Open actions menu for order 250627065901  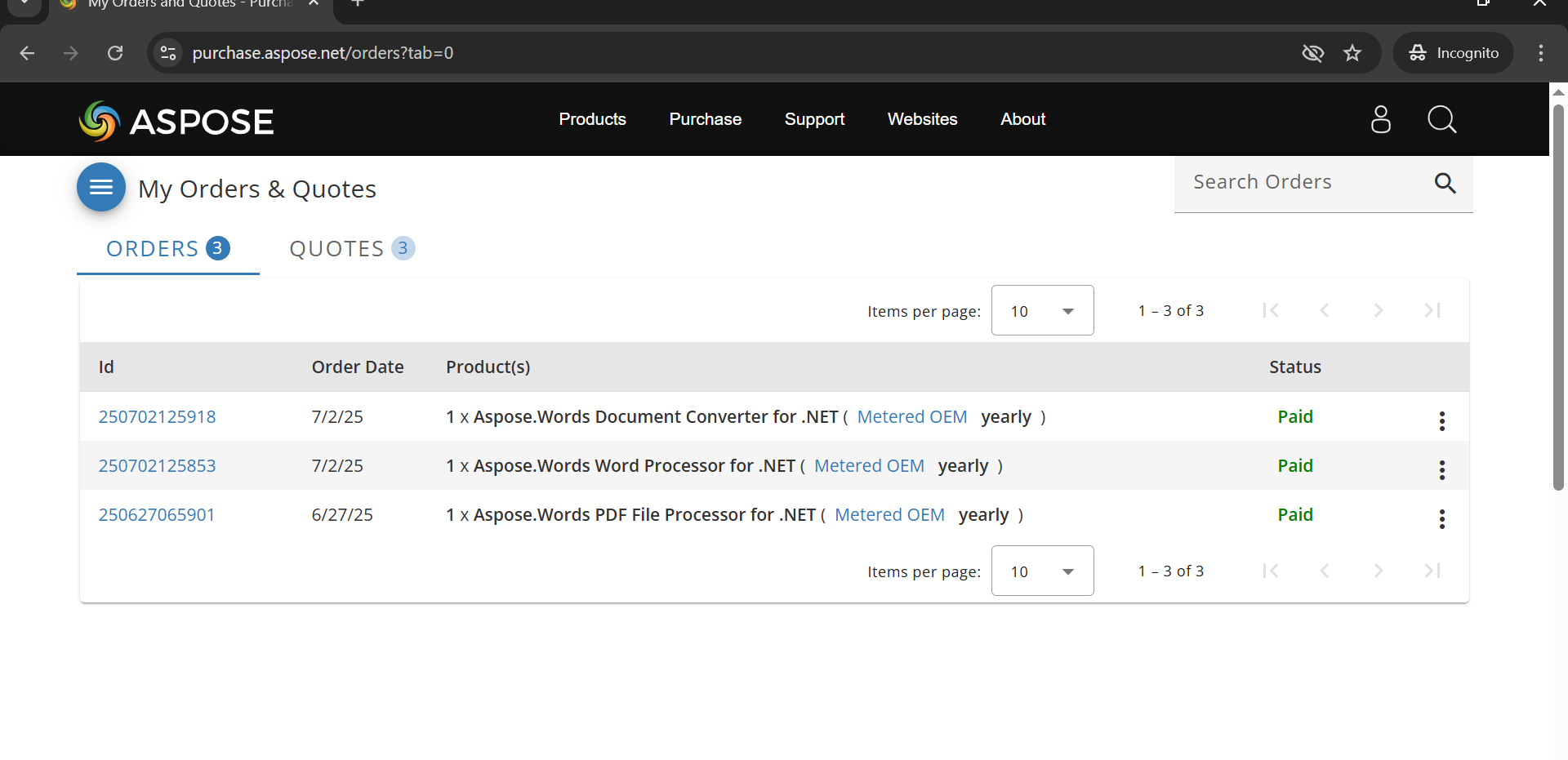(x=1441, y=518)
